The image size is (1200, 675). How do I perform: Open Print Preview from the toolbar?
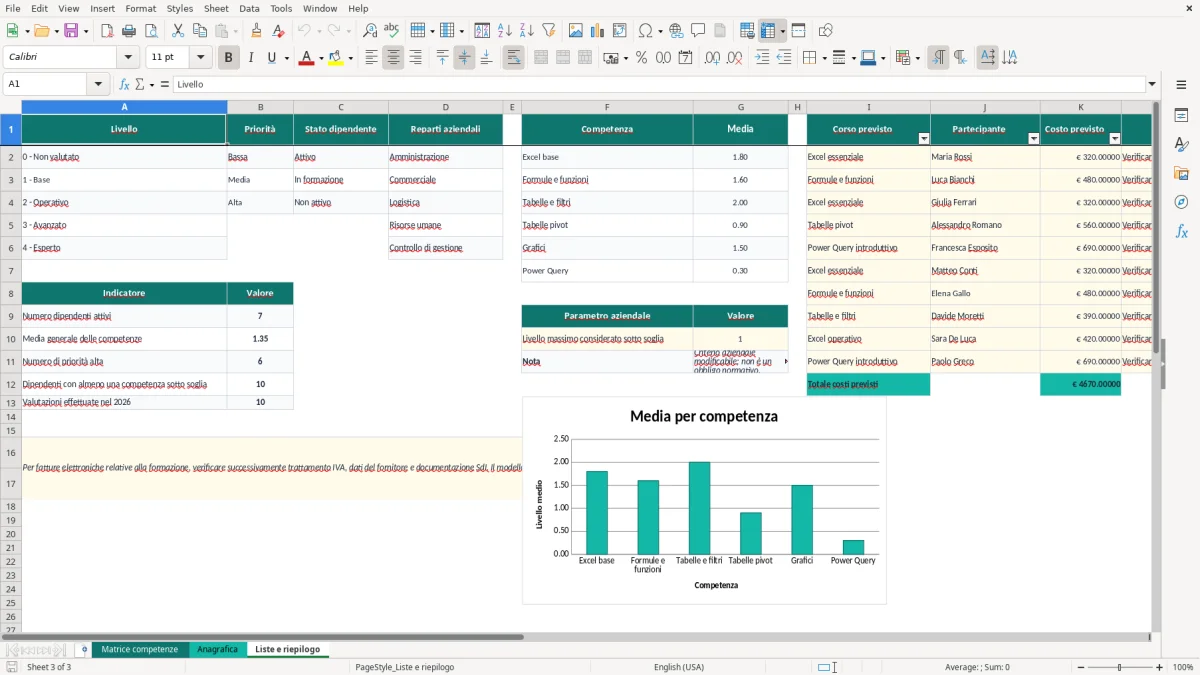coord(151,31)
